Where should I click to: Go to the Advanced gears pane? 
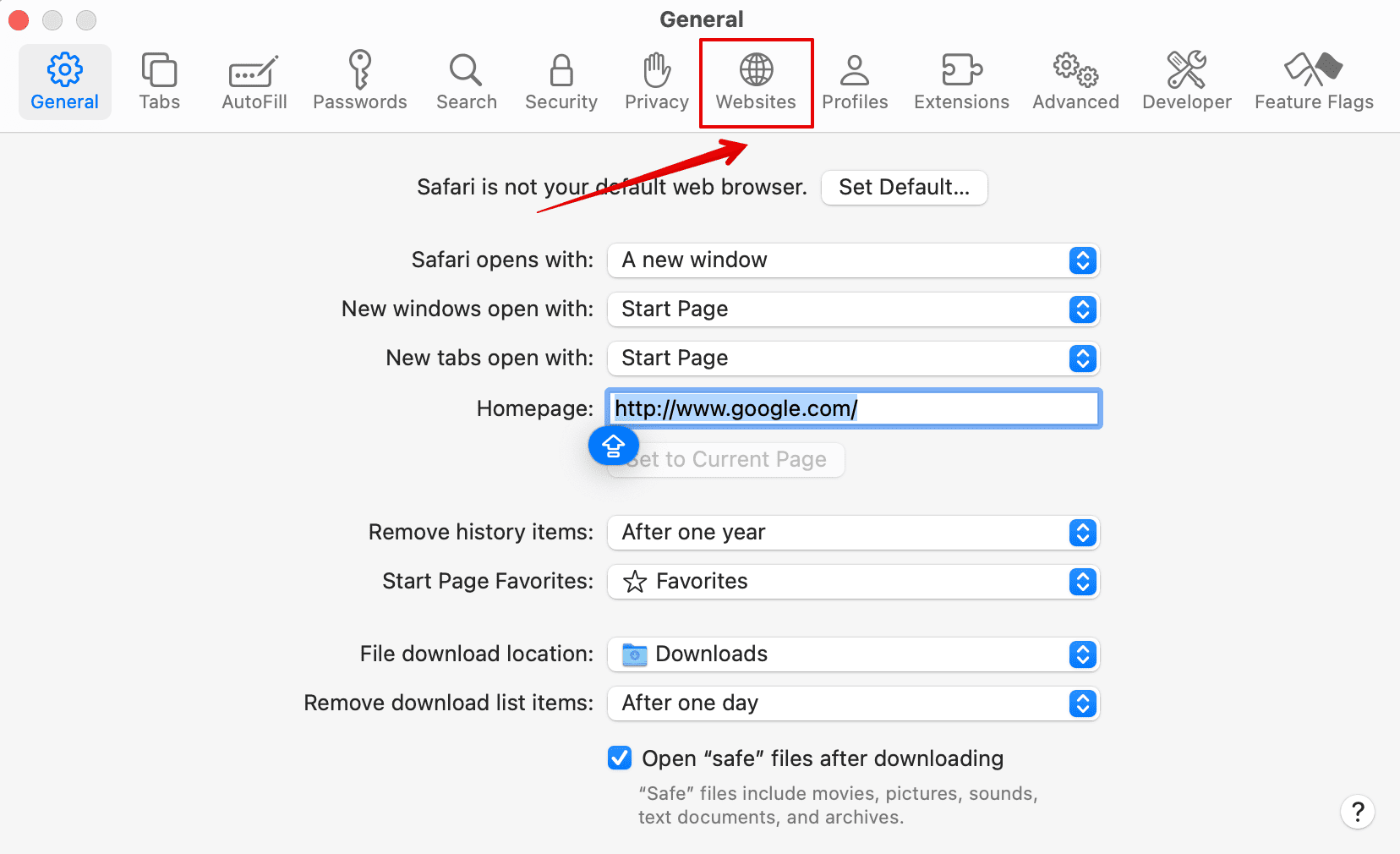[x=1075, y=82]
